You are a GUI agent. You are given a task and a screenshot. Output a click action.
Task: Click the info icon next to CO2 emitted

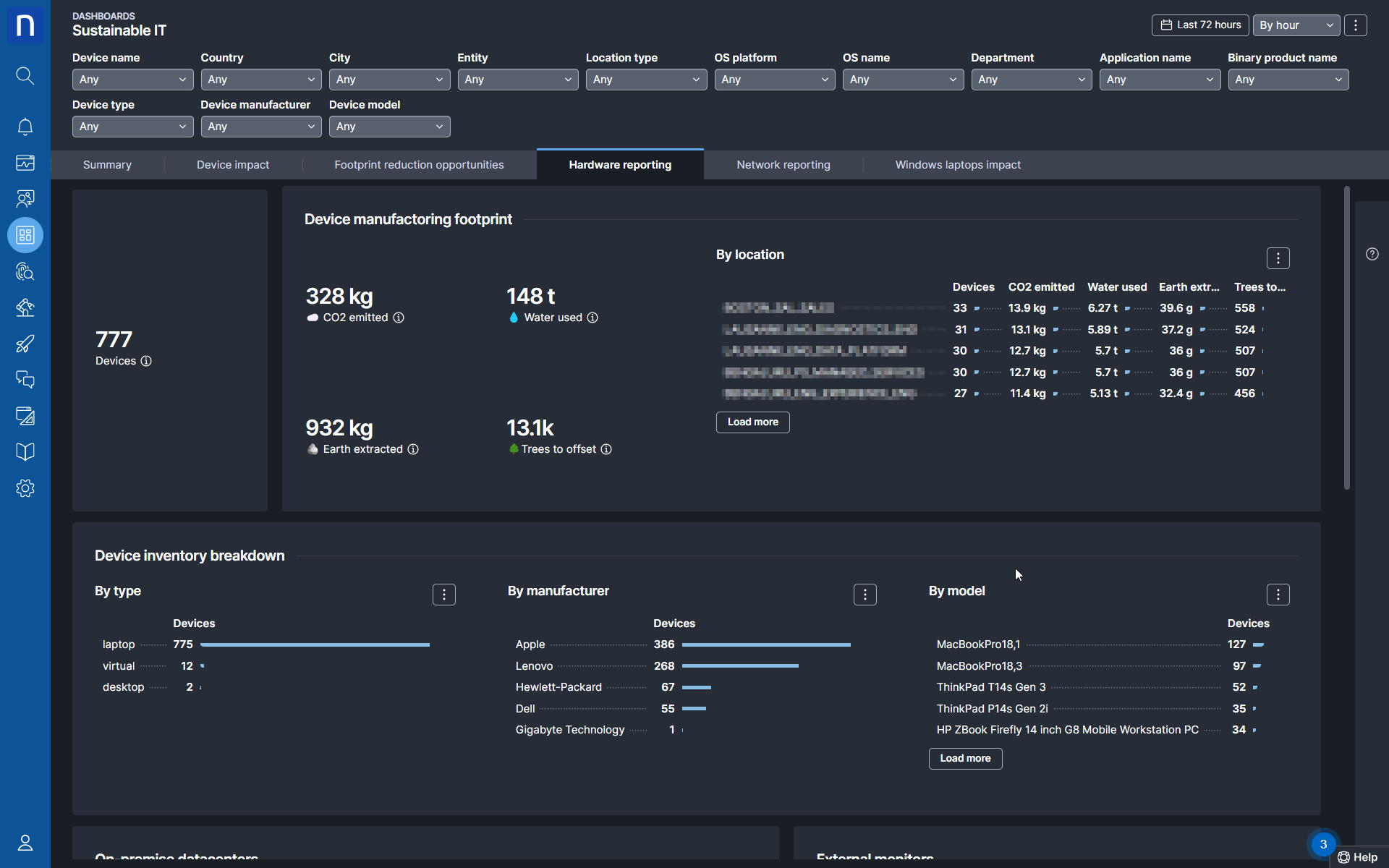point(399,318)
